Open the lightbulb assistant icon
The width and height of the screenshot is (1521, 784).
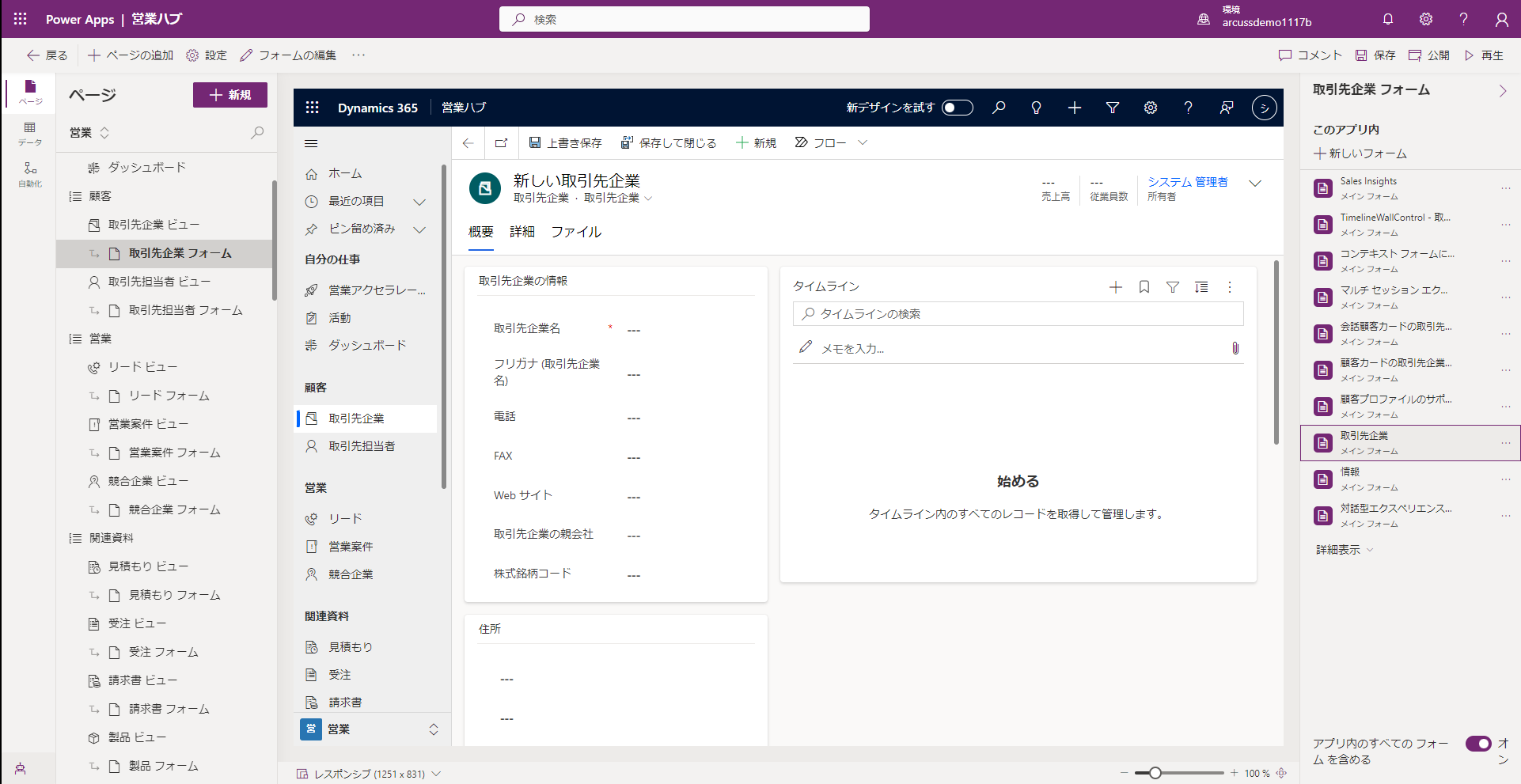1036,108
